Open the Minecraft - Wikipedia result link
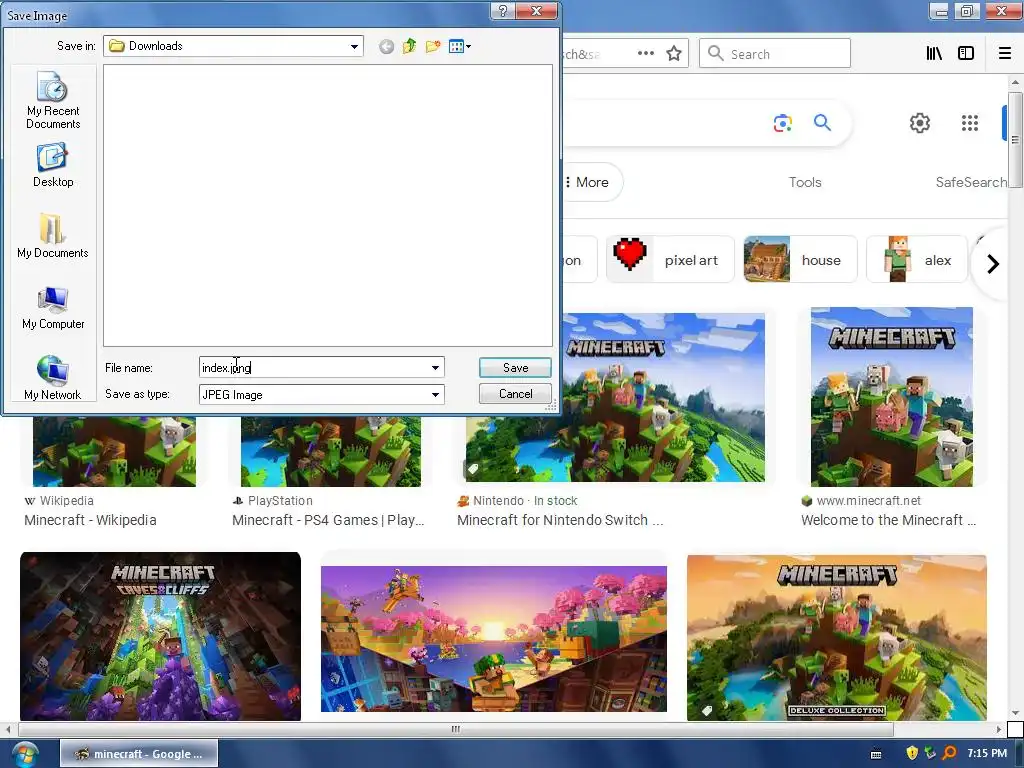Screen dimensions: 1024x768 click(90, 520)
